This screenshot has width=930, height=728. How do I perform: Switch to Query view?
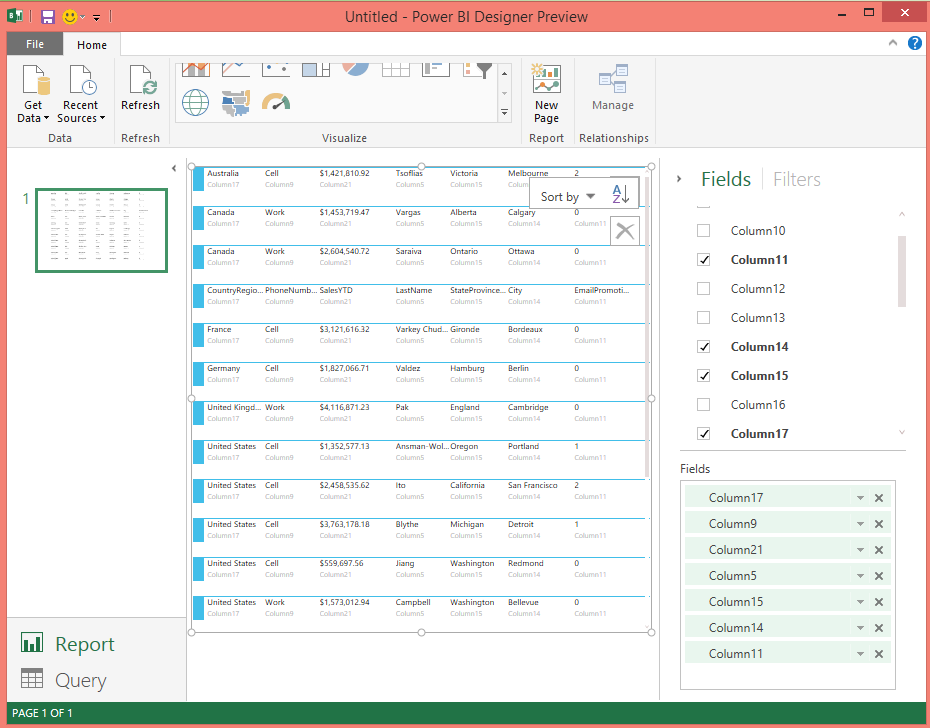[64, 680]
